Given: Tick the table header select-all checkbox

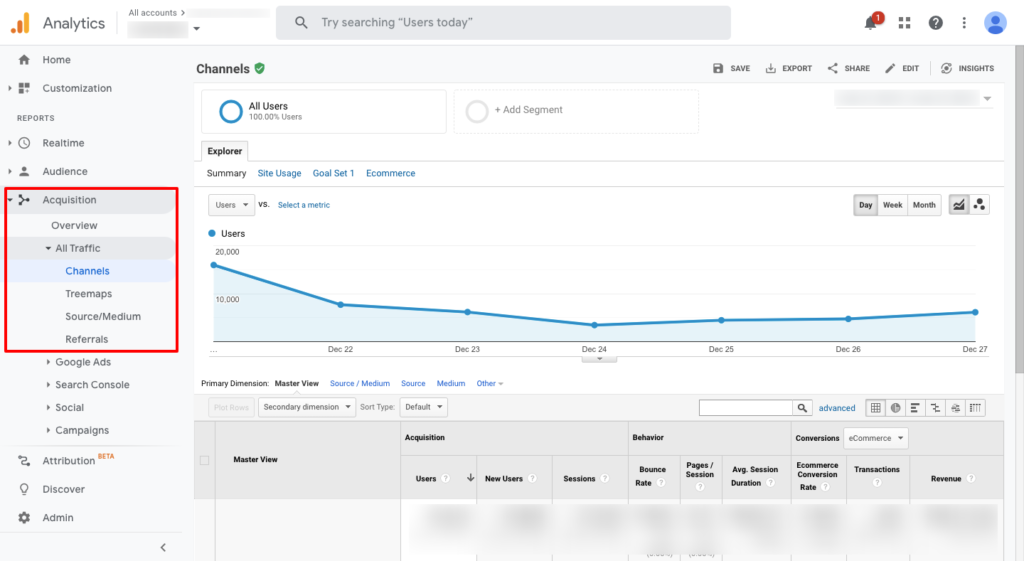Looking at the screenshot, I should 204,460.
